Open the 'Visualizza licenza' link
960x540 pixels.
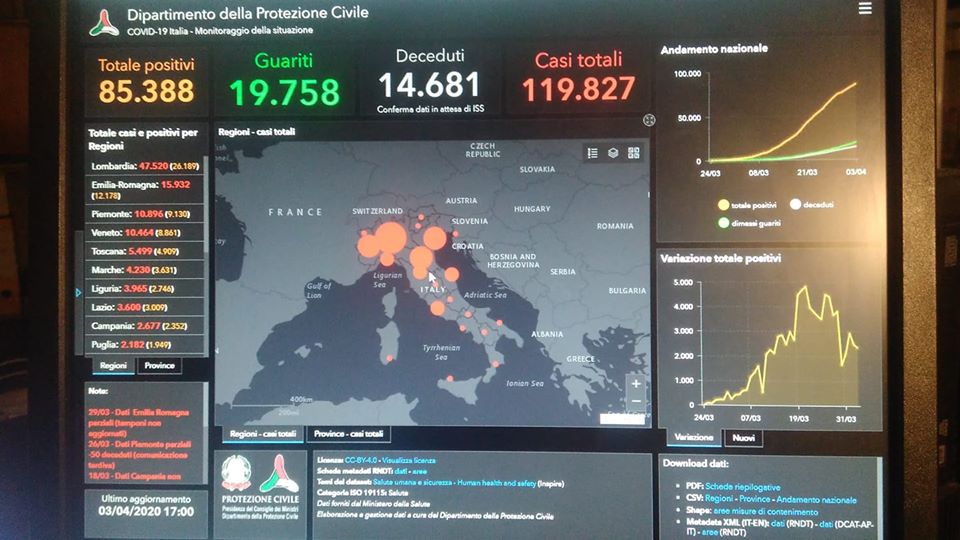[409, 460]
